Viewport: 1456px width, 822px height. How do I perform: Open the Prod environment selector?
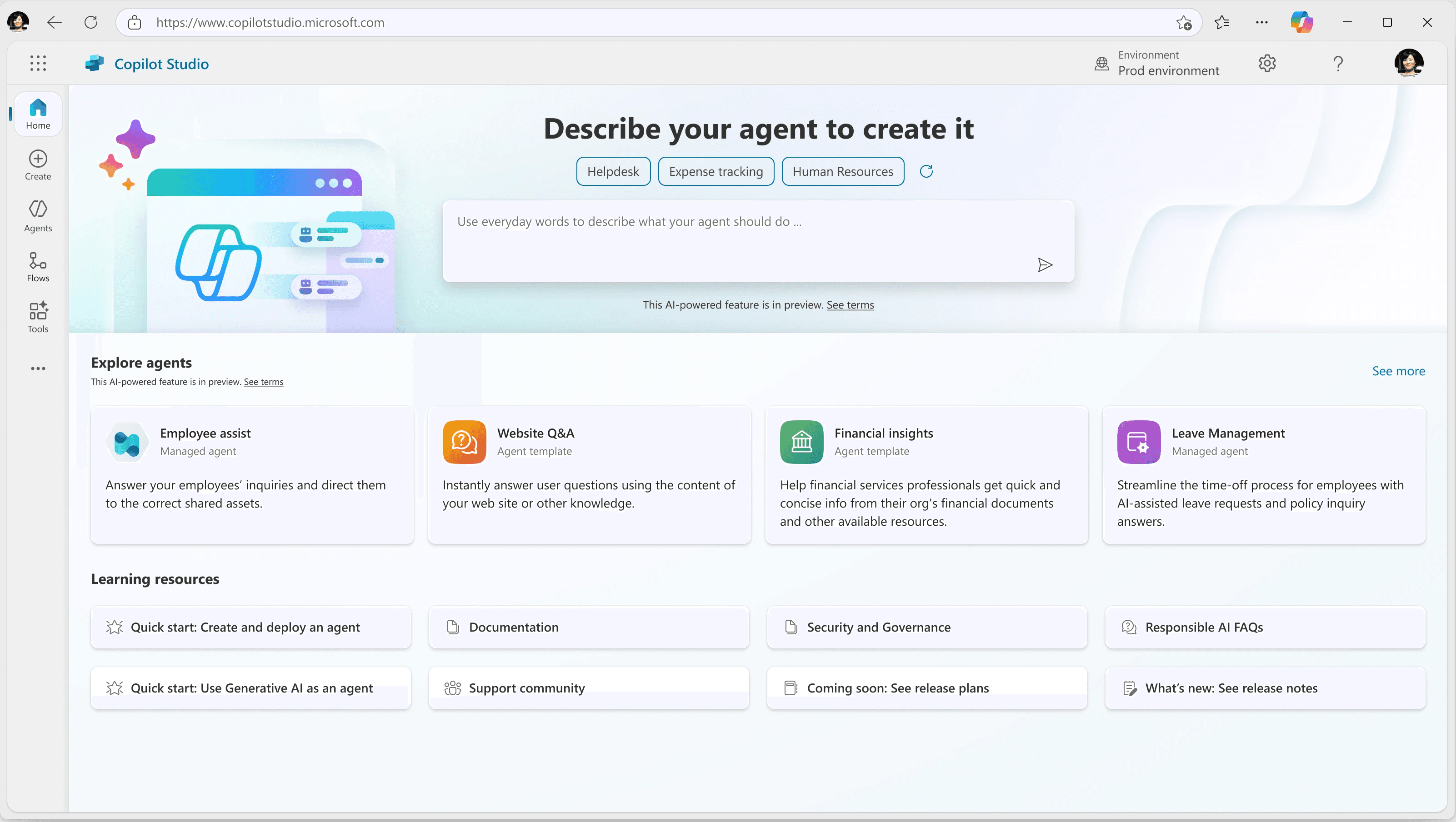coord(1157,63)
